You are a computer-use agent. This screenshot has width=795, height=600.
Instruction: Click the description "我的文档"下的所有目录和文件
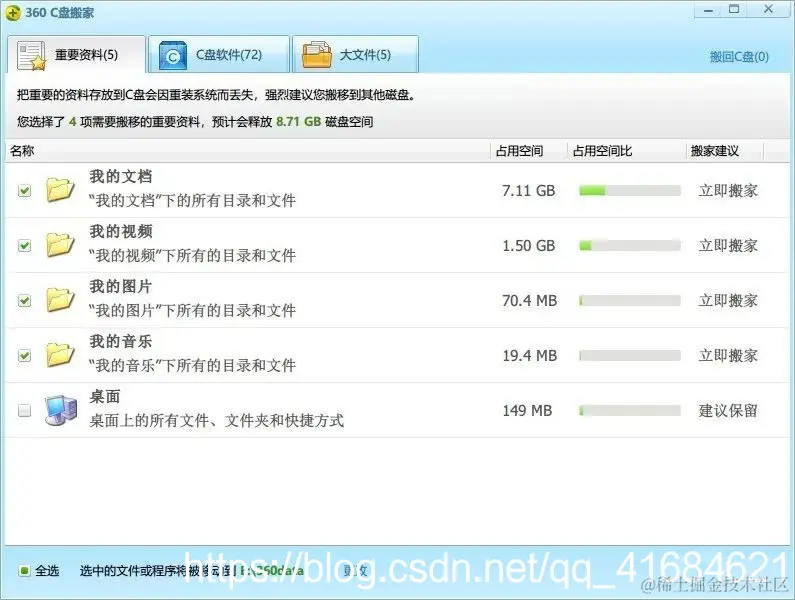(192, 200)
